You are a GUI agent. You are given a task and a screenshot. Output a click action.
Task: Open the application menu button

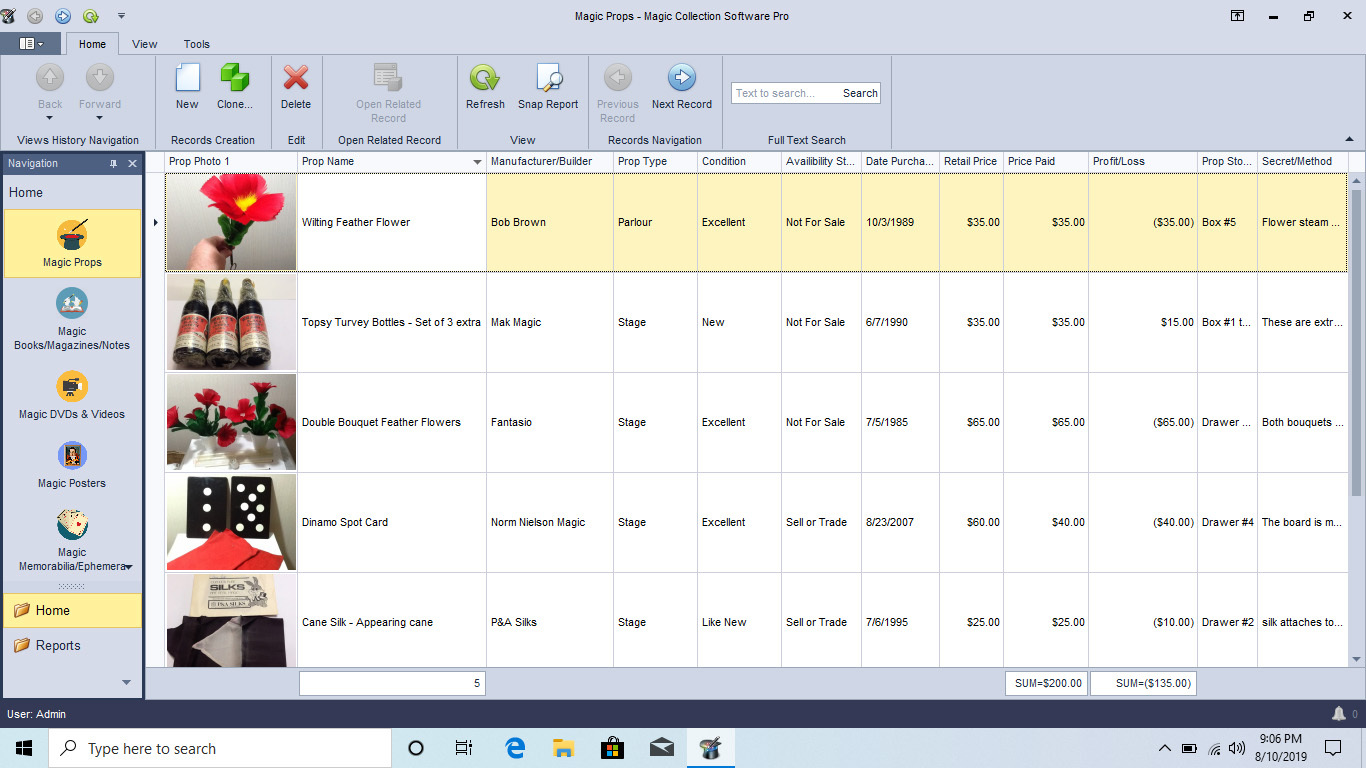[x=30, y=44]
